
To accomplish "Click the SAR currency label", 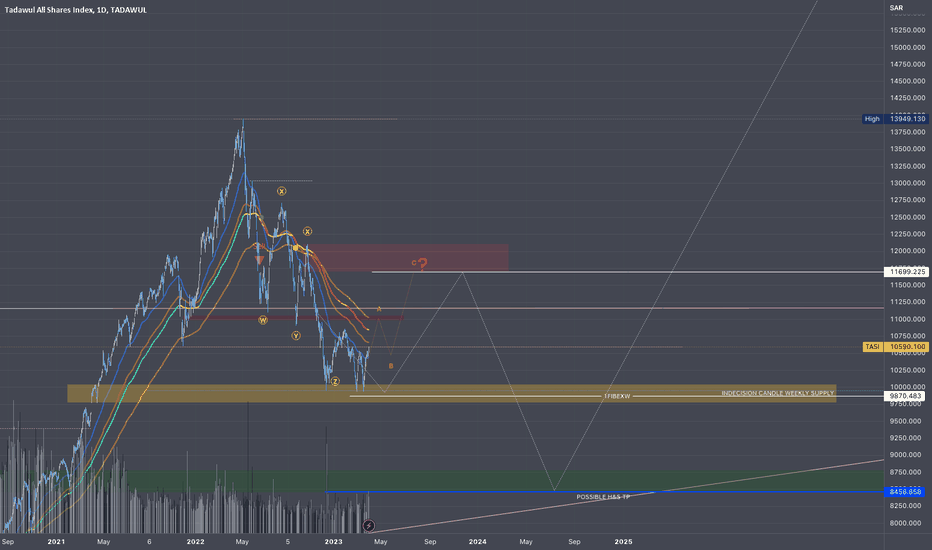I will [896, 8].
